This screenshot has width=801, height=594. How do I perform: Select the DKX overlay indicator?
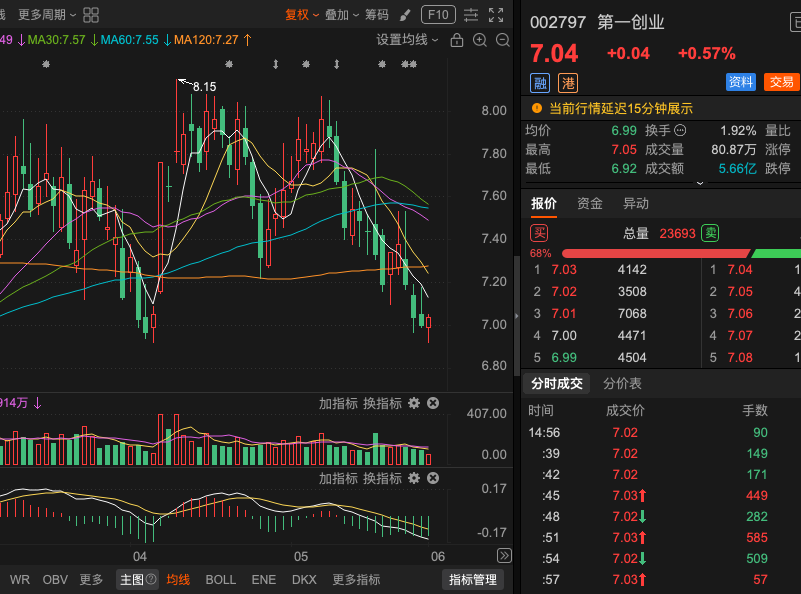pos(304,580)
